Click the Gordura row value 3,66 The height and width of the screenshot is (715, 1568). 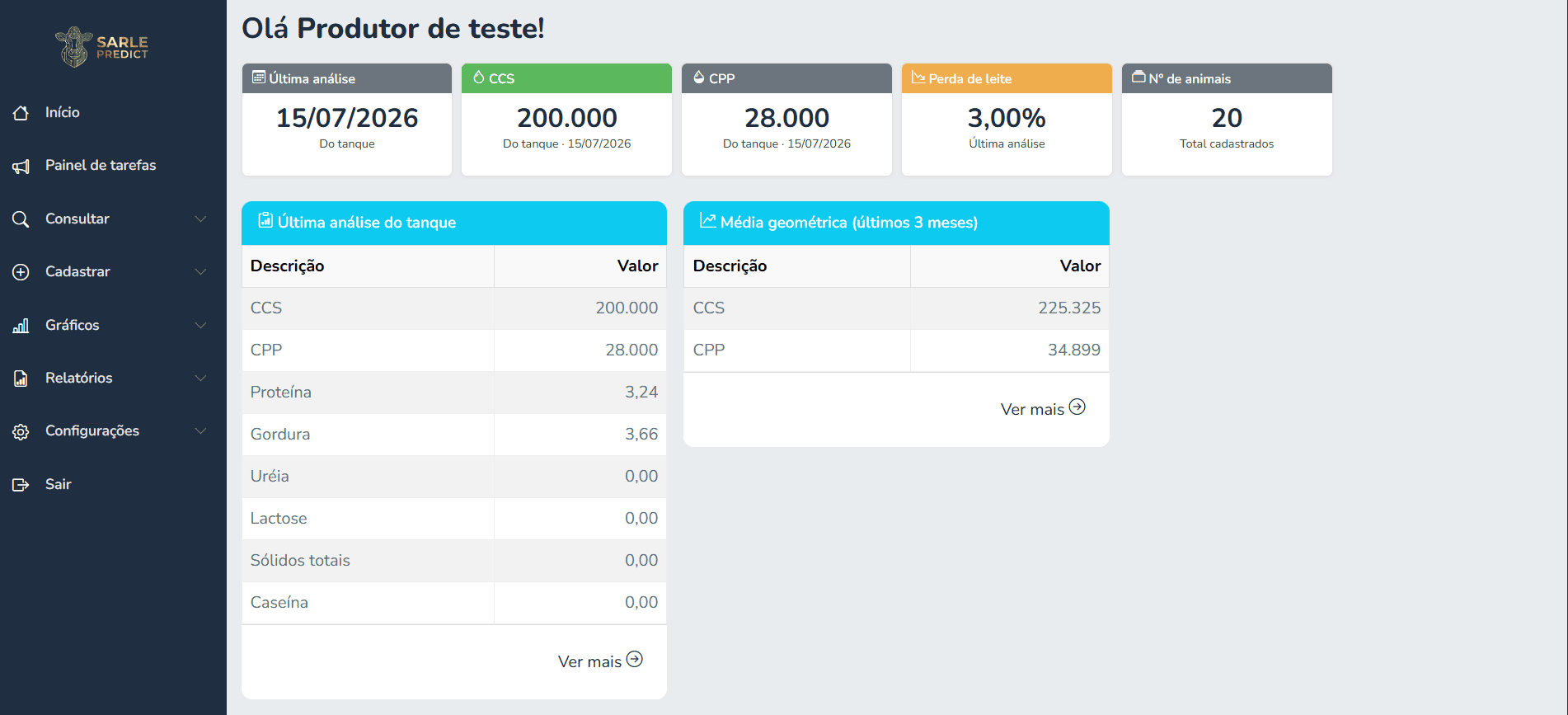click(641, 434)
